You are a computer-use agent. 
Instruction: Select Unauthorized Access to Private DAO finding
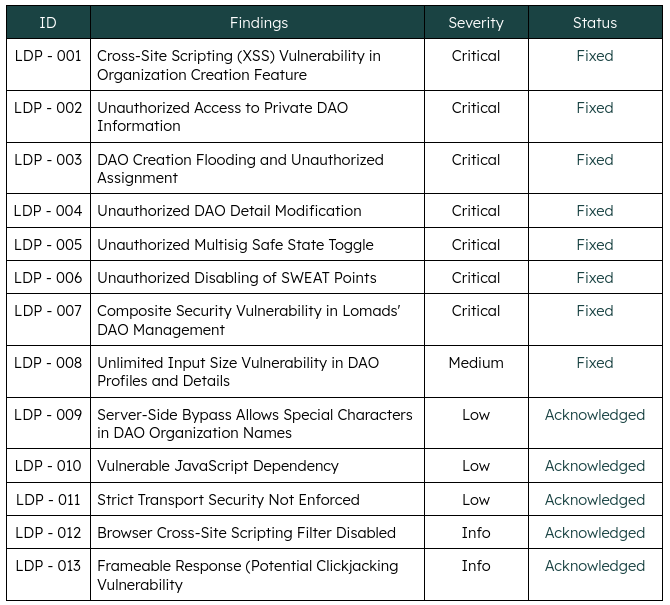(x=222, y=117)
